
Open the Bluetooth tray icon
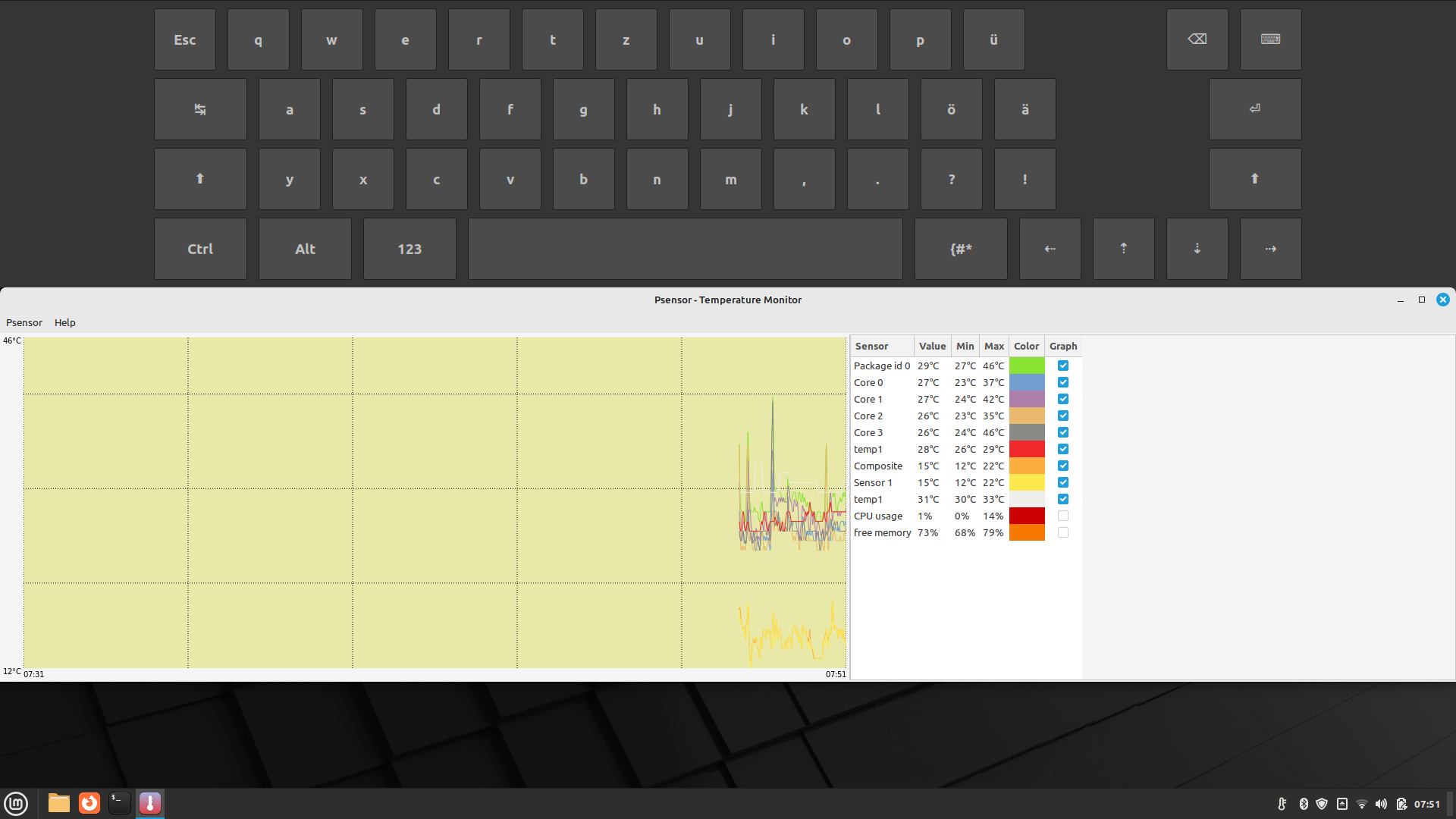pyautogui.click(x=1304, y=804)
